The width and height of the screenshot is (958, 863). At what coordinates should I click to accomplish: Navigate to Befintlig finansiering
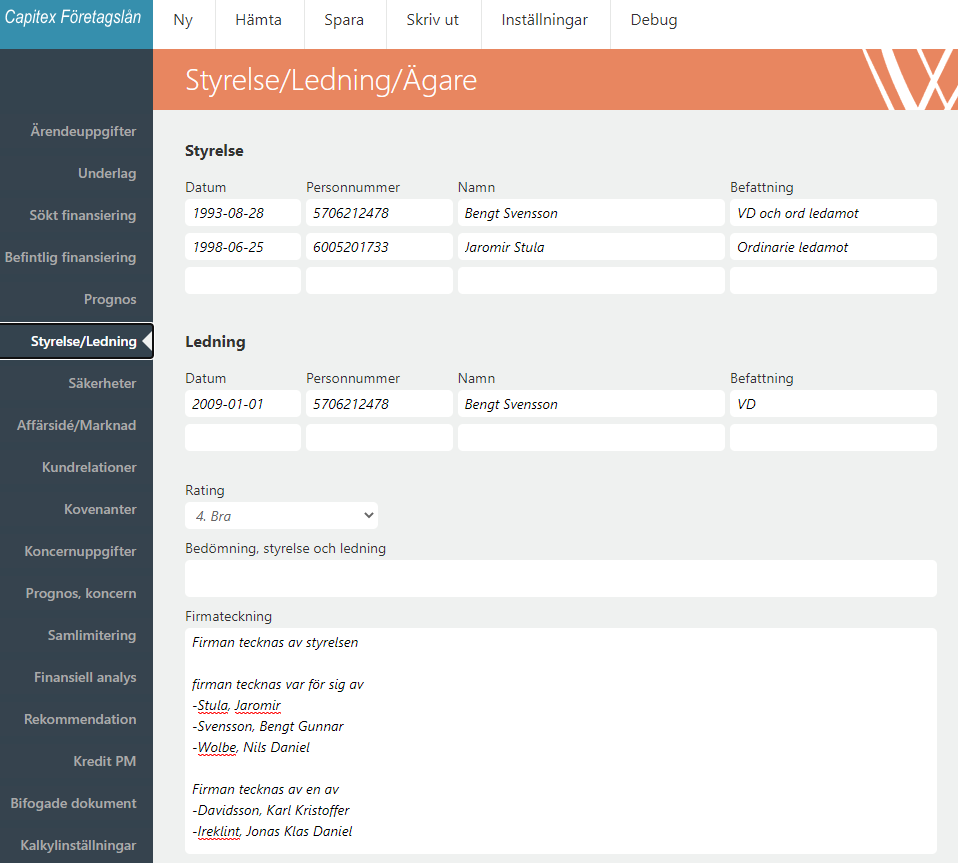[70, 258]
